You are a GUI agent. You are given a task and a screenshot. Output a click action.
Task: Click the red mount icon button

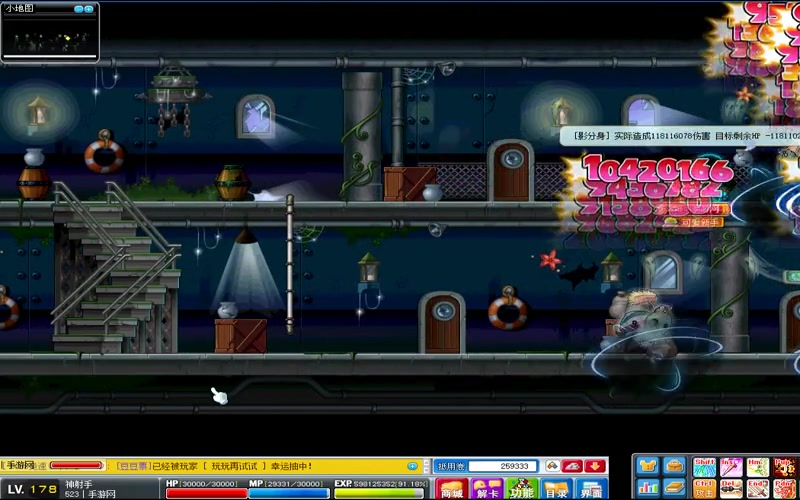pos(572,466)
